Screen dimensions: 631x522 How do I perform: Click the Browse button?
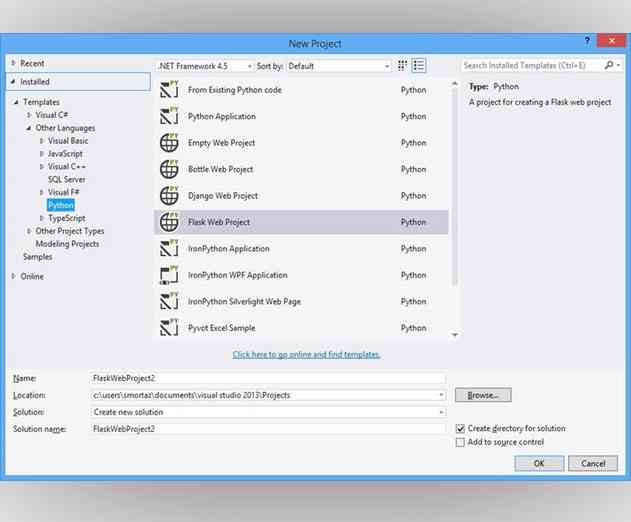(483, 395)
